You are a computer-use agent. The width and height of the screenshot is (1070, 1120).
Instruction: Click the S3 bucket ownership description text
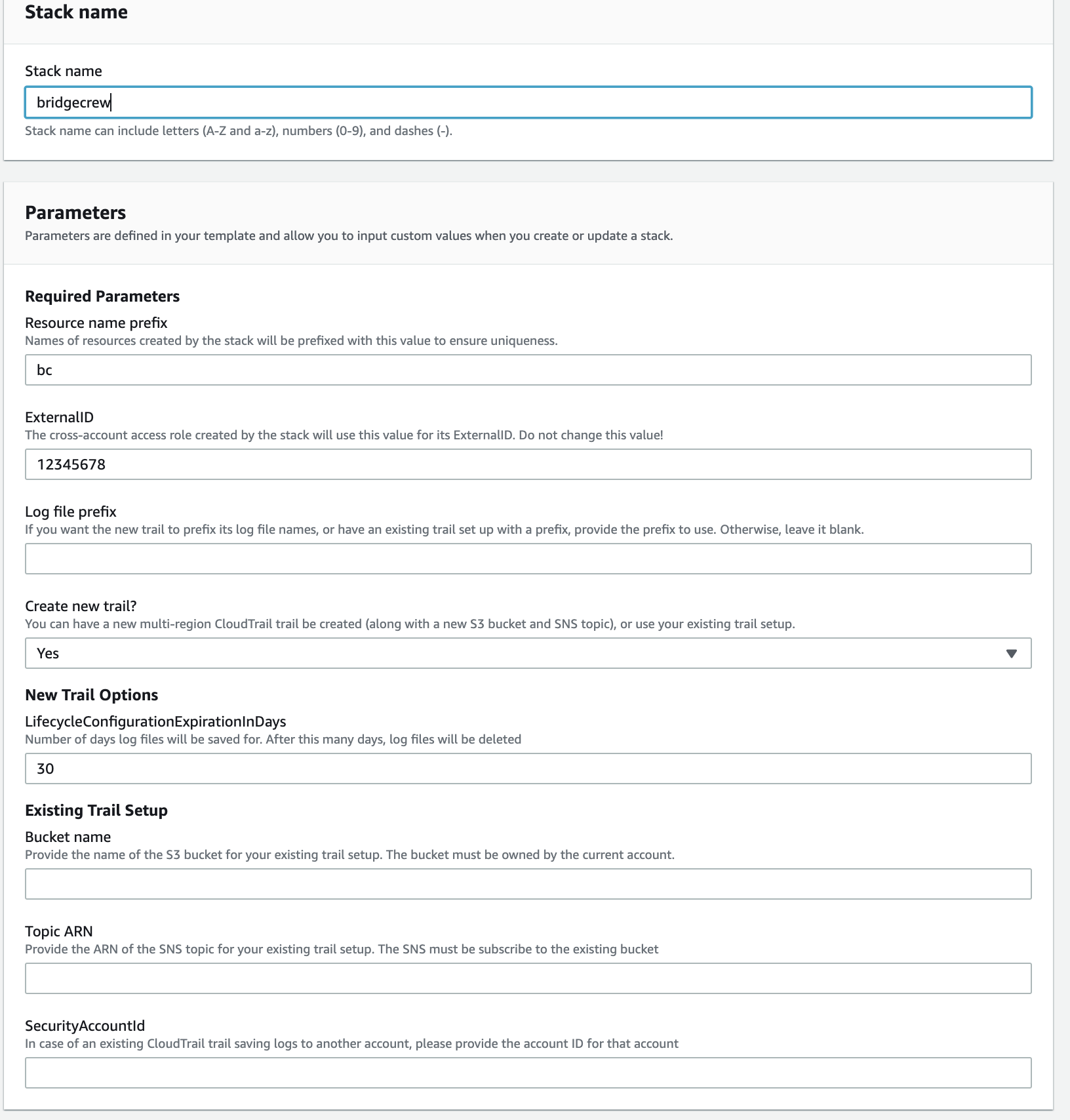tap(349, 854)
